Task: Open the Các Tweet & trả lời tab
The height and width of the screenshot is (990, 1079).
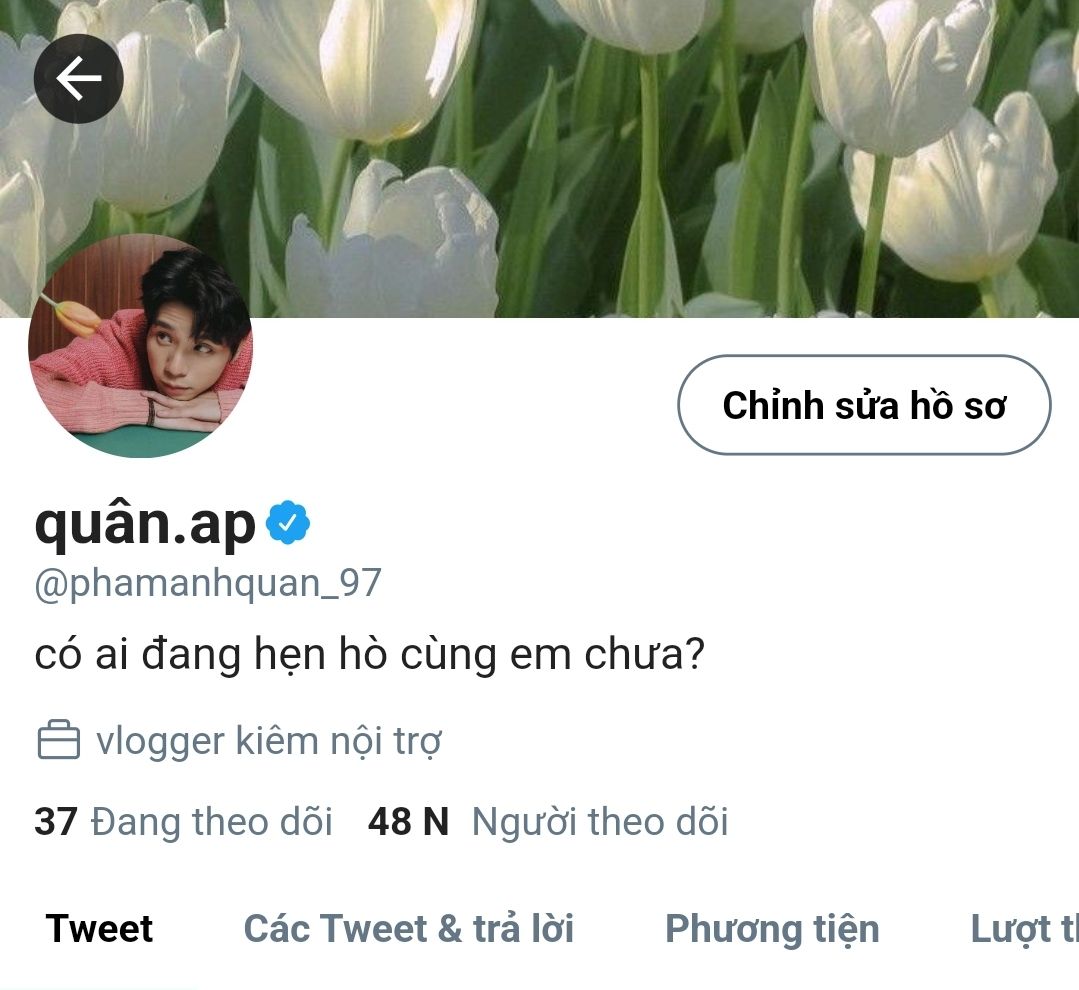Action: point(409,929)
